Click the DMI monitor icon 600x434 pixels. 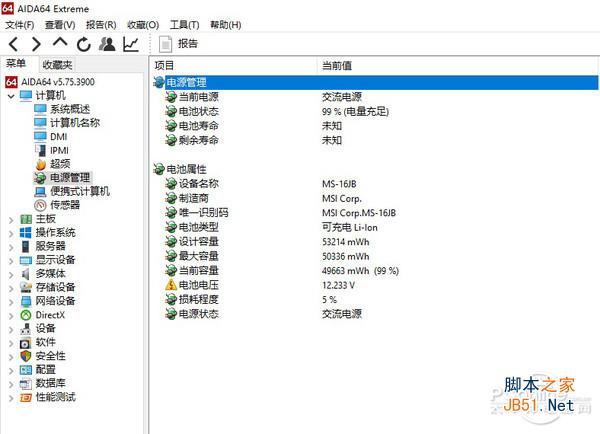pyautogui.click(x=40, y=136)
